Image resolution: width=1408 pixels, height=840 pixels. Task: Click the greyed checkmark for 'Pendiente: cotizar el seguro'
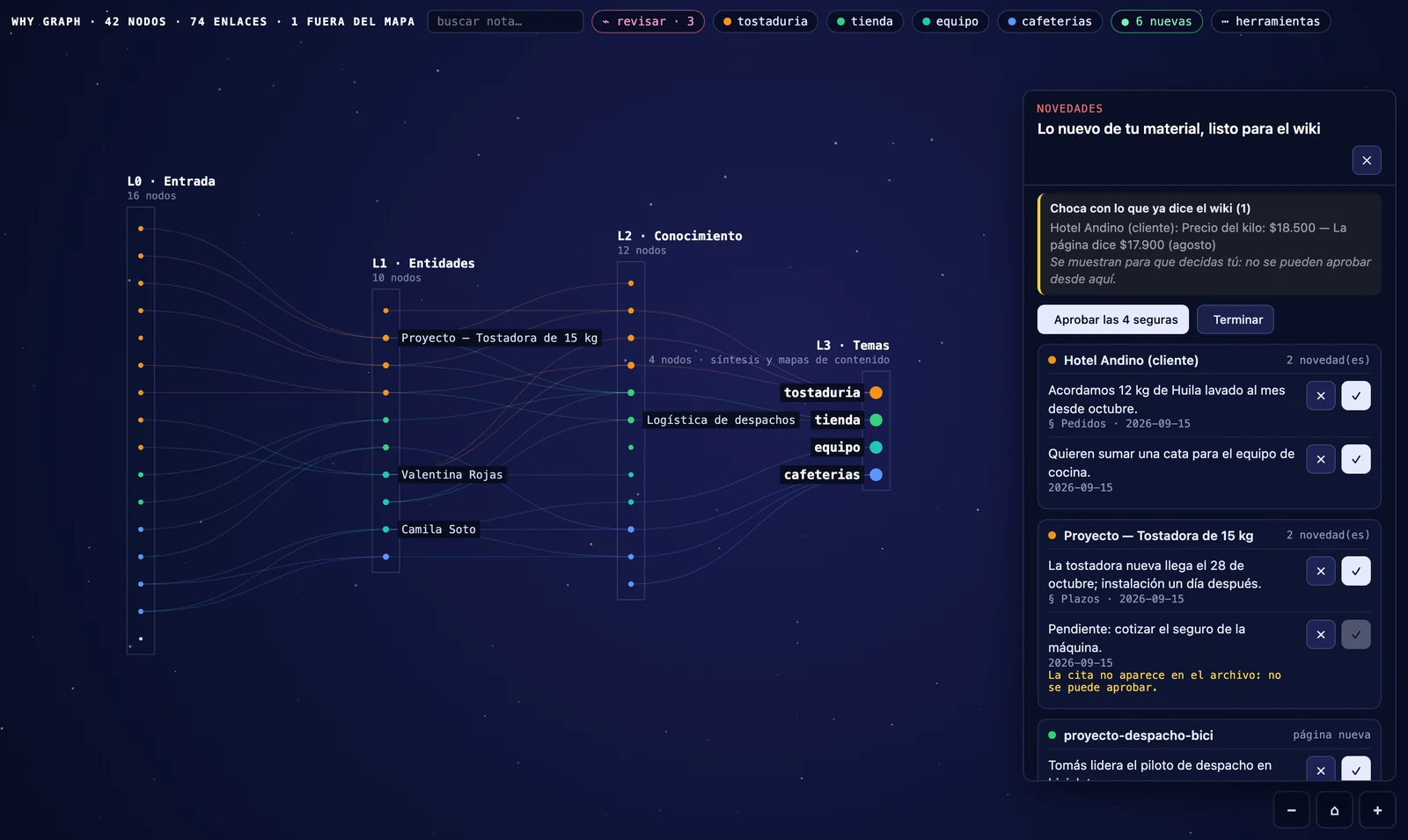pyautogui.click(x=1356, y=634)
